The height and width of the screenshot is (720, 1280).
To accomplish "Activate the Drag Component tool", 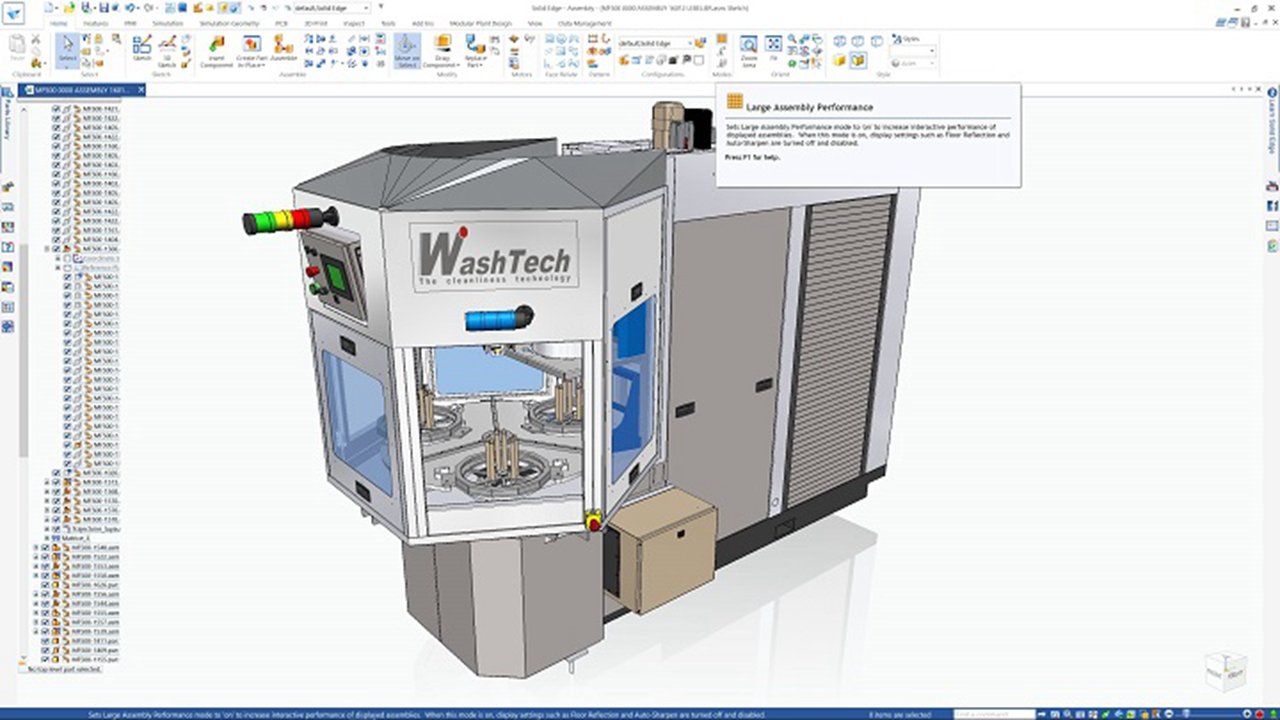I will pos(445,50).
